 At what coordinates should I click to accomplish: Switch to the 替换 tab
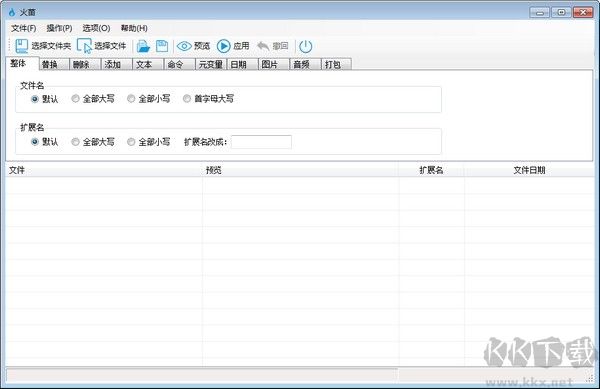coord(54,65)
